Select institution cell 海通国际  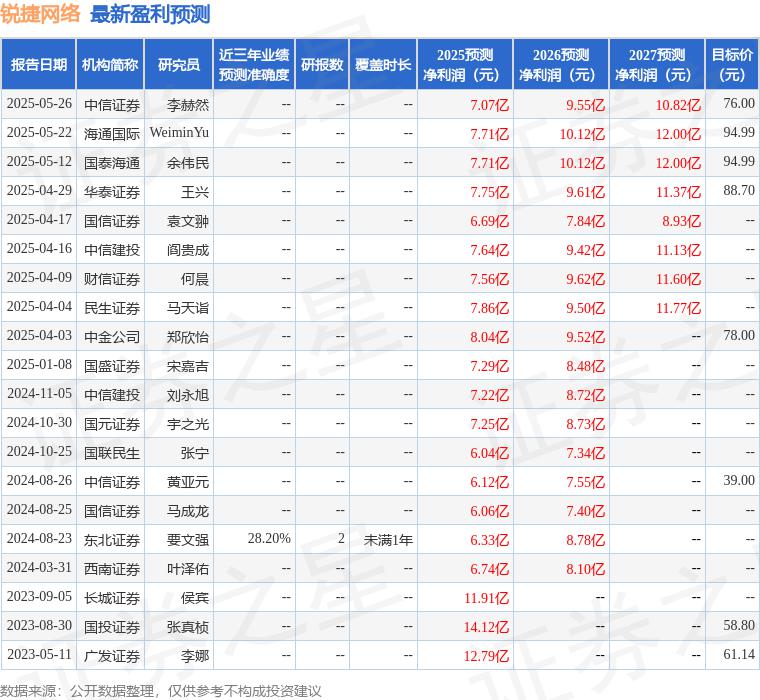pyautogui.click(x=112, y=134)
